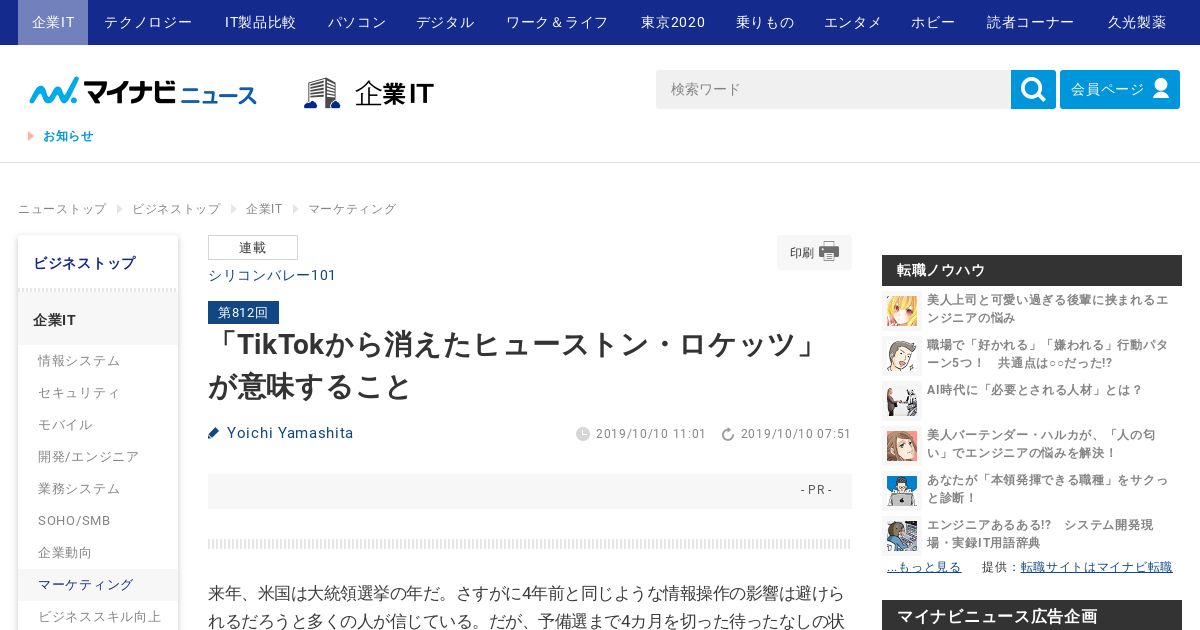Open あなたが「本領発揮できる職種」headline link
This screenshot has width=1200, height=630.
click(x=1047, y=489)
